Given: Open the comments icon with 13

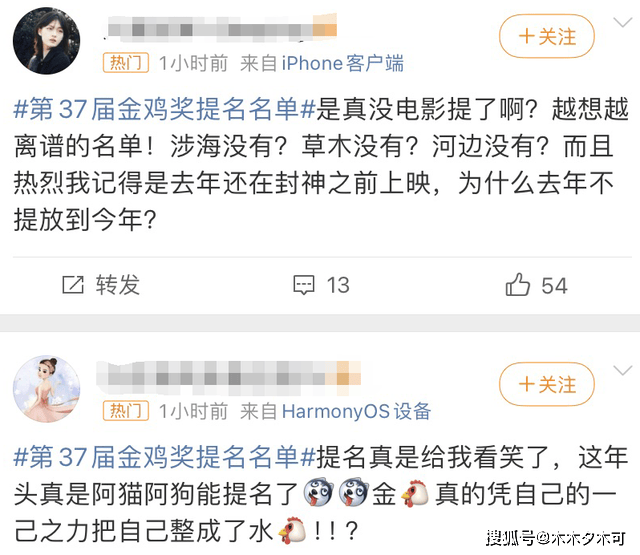Looking at the screenshot, I should click(304, 285).
